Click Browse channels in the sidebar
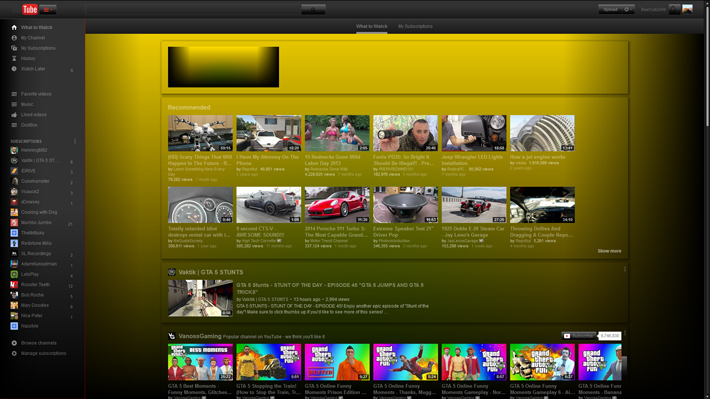Image resolution: width=710 pixels, height=399 pixels. coord(38,343)
